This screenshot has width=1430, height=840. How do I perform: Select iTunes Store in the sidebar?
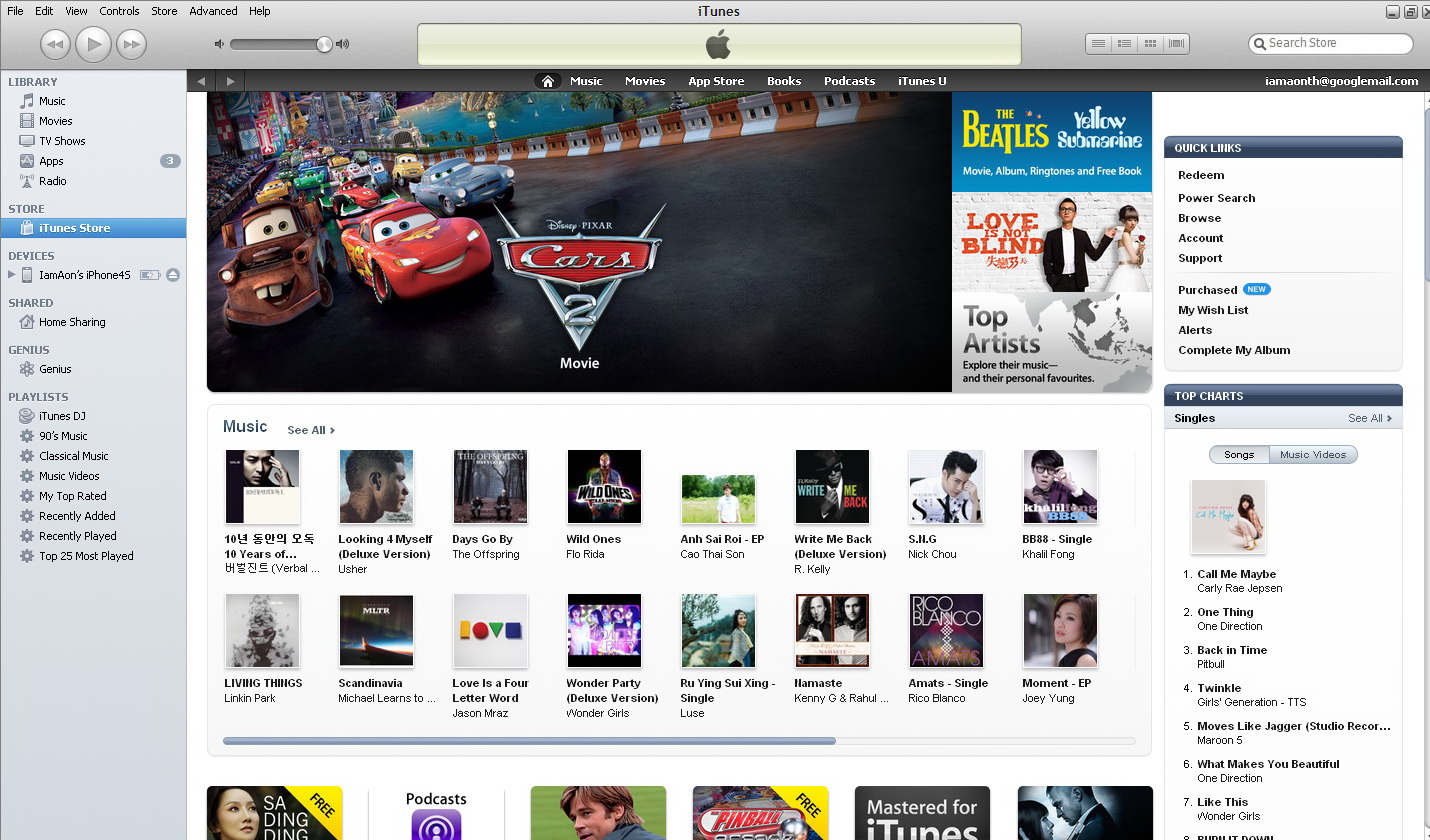(93, 228)
